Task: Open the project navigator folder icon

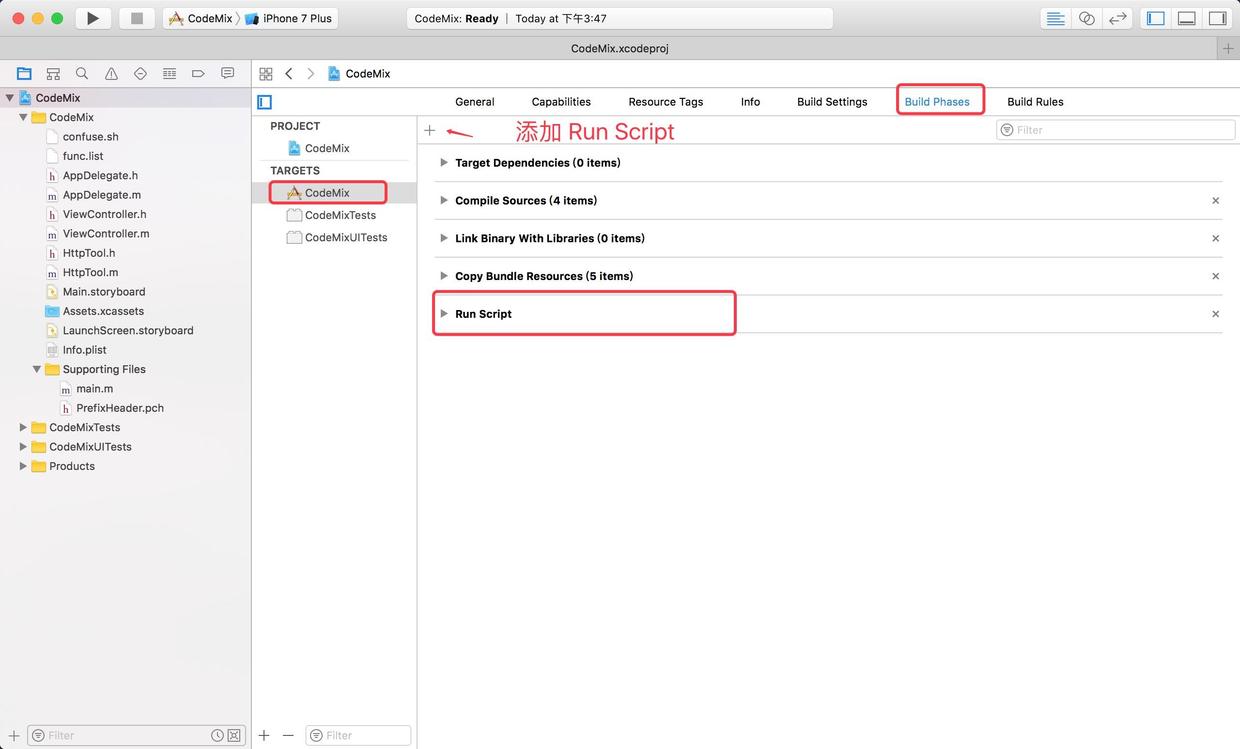Action: point(24,73)
